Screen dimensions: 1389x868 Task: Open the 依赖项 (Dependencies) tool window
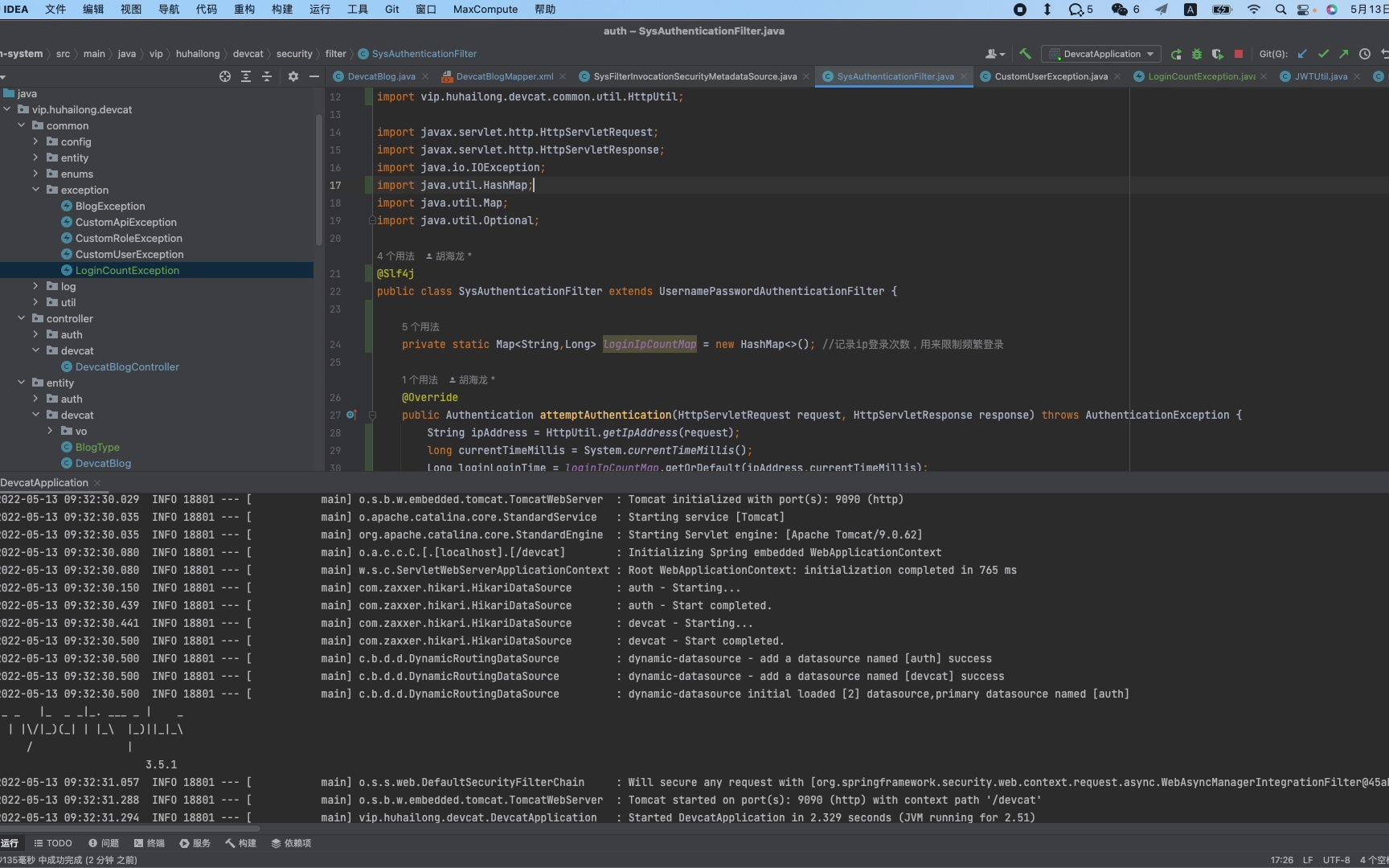(291, 843)
